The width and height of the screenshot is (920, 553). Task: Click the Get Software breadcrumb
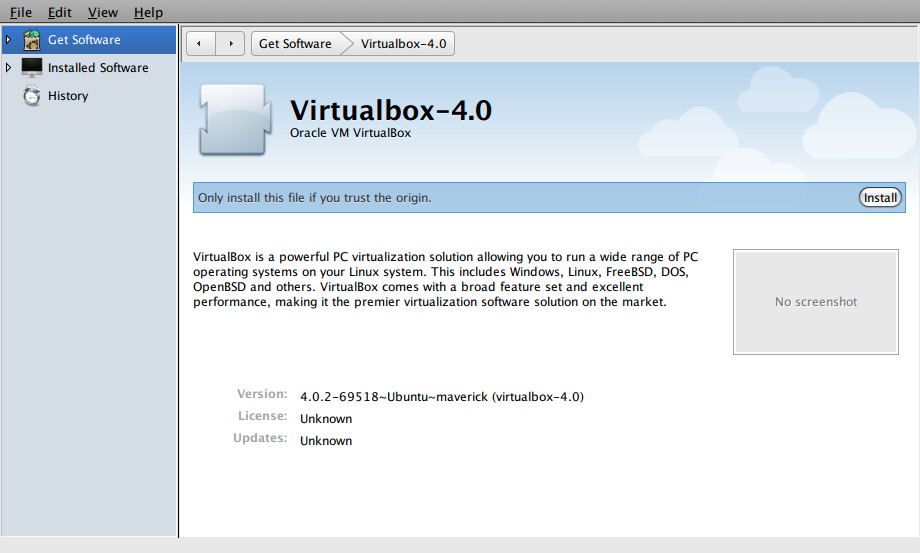point(296,43)
